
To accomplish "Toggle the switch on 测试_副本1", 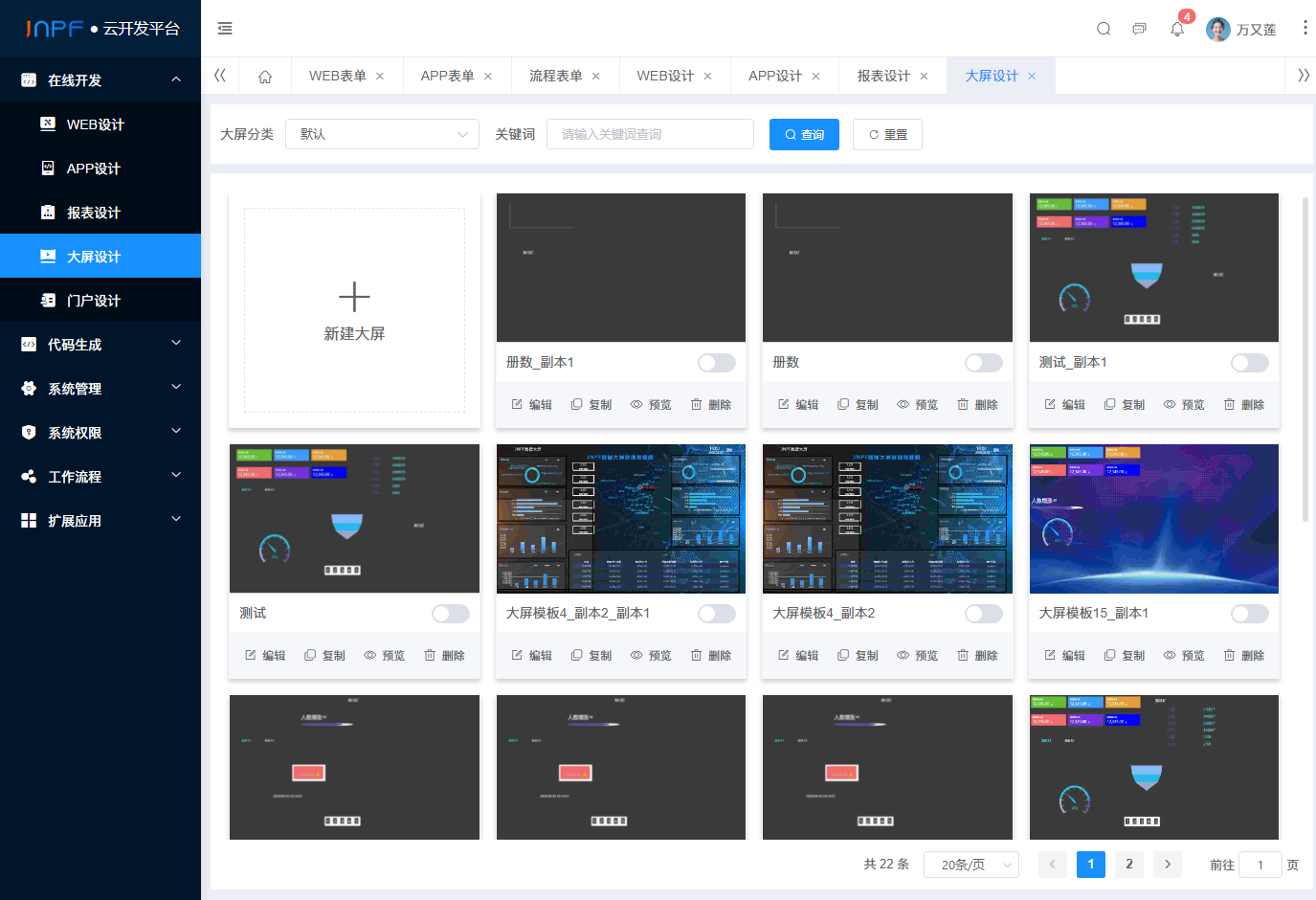I will point(1250,363).
